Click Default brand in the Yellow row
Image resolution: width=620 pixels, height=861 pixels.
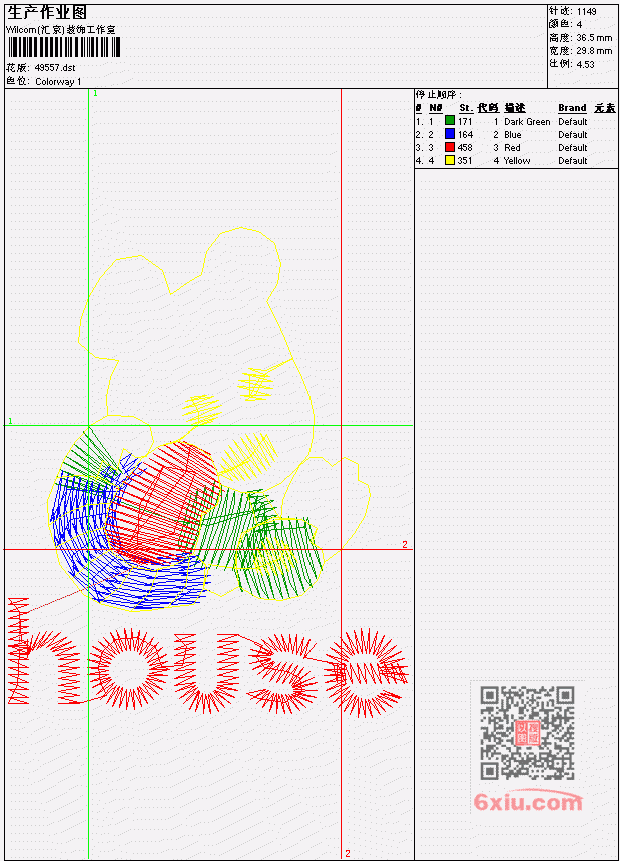point(573,161)
